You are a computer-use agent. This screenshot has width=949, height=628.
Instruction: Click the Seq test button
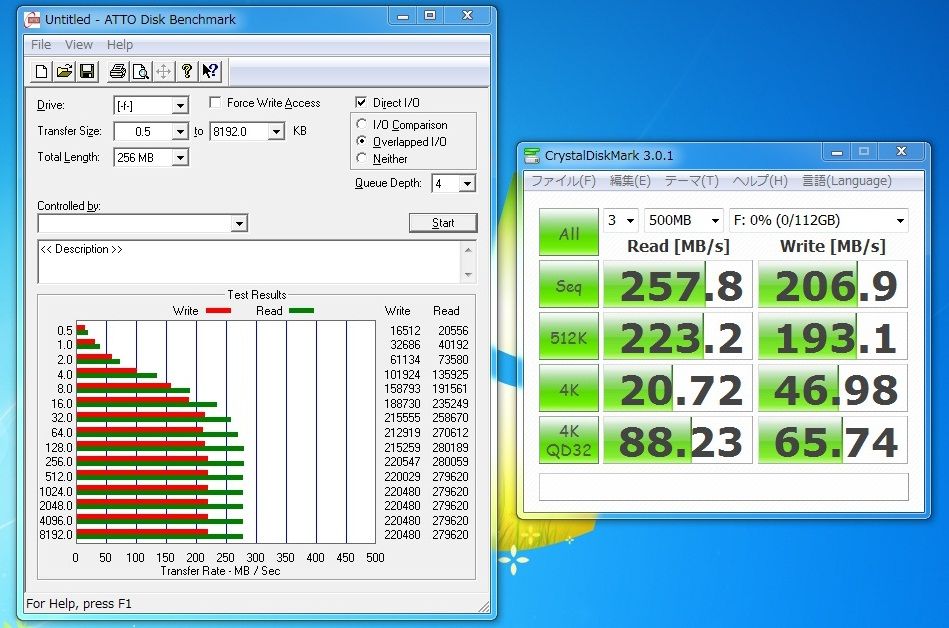[569, 285]
